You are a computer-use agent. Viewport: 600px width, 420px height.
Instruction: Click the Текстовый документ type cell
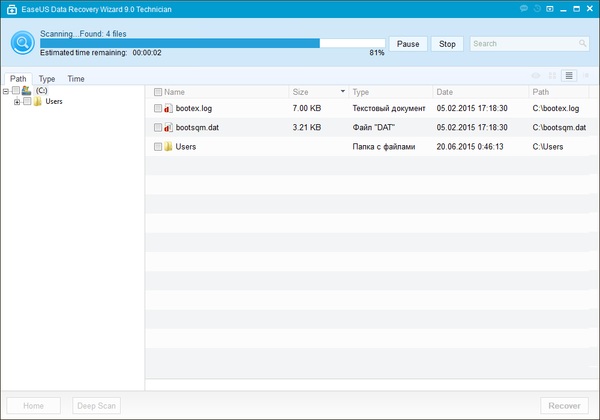pos(389,108)
